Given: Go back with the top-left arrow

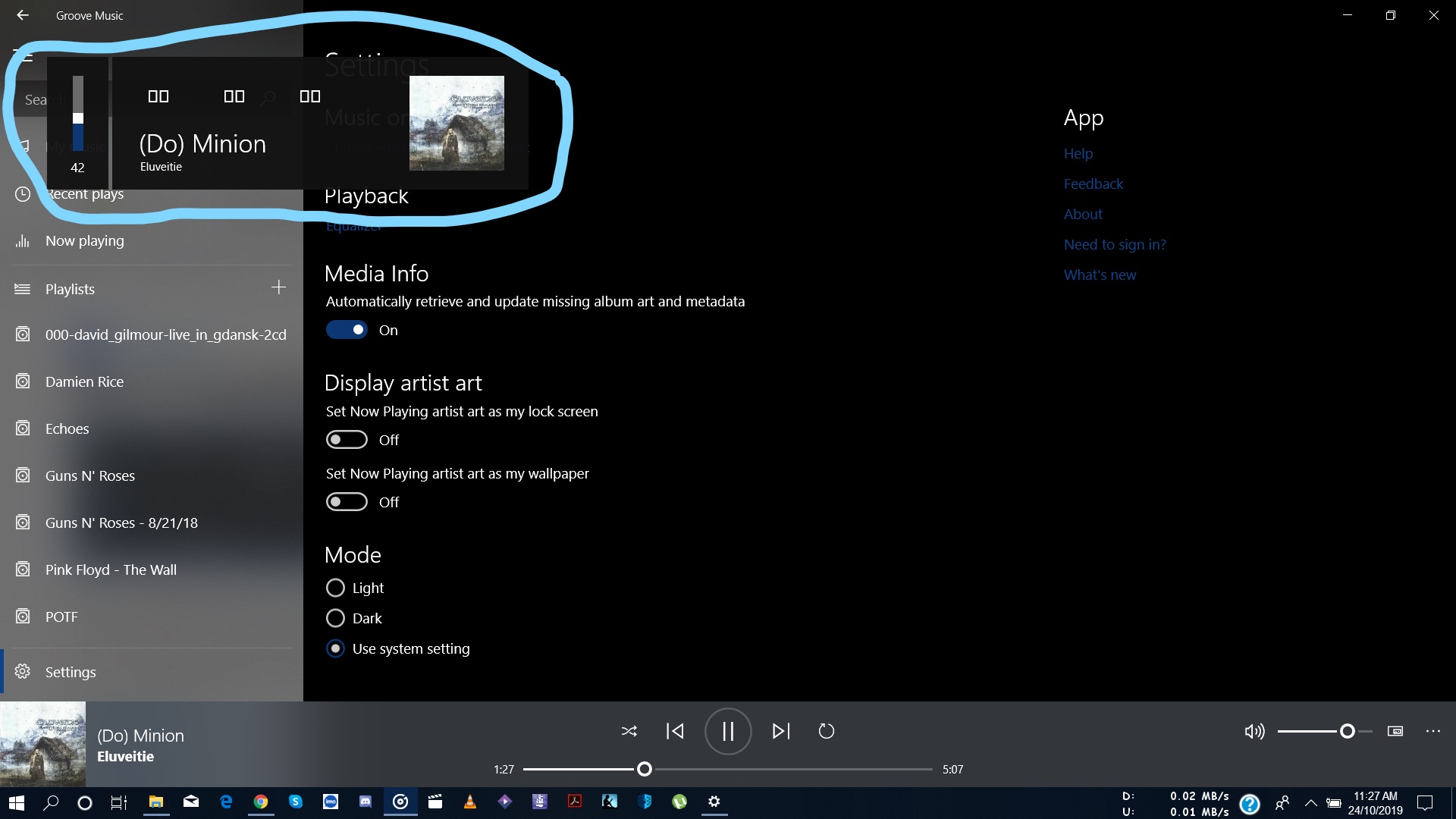Looking at the screenshot, I should pyautogui.click(x=23, y=15).
